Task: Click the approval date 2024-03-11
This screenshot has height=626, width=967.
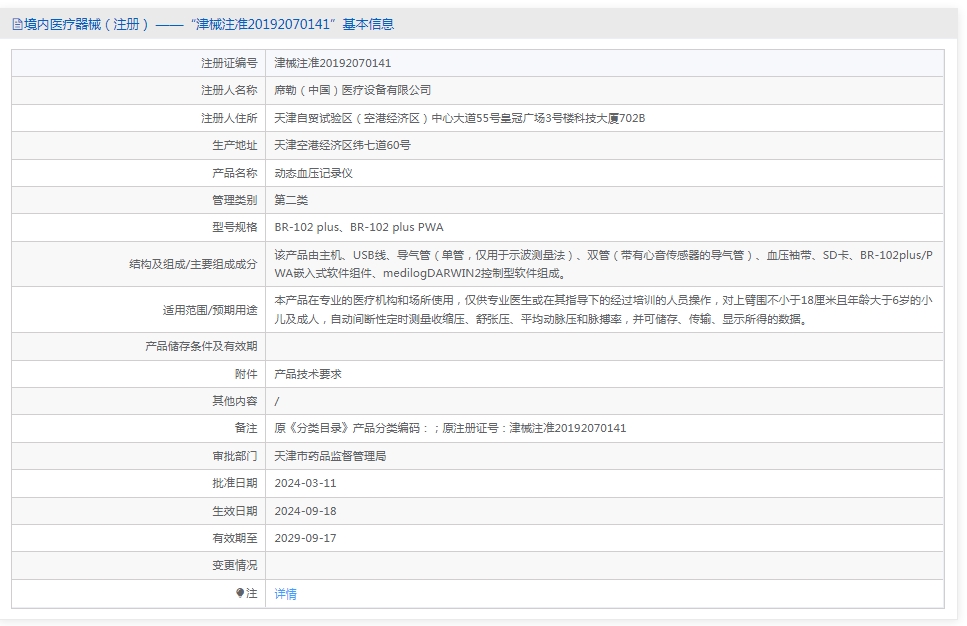Action: (x=305, y=483)
